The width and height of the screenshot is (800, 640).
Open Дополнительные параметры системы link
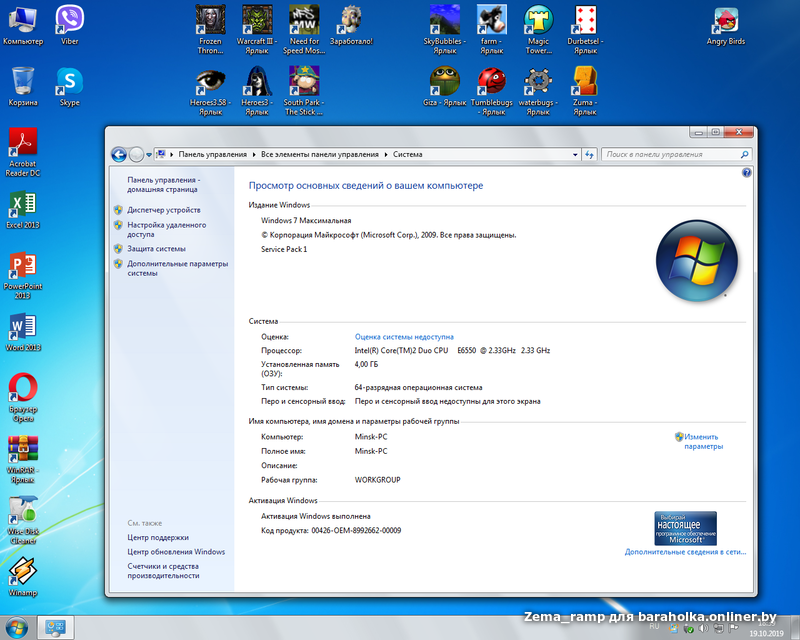178,268
